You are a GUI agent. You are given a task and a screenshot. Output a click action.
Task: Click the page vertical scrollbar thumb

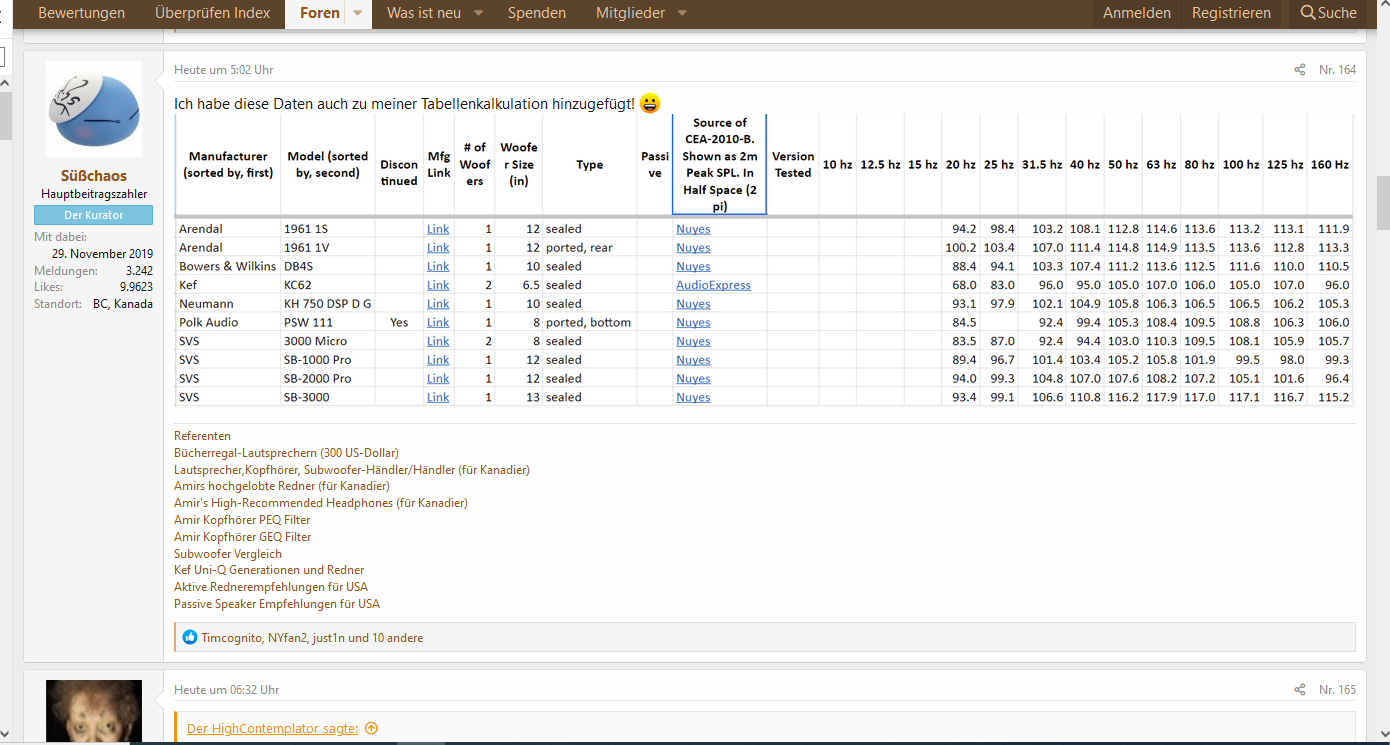tap(1383, 201)
